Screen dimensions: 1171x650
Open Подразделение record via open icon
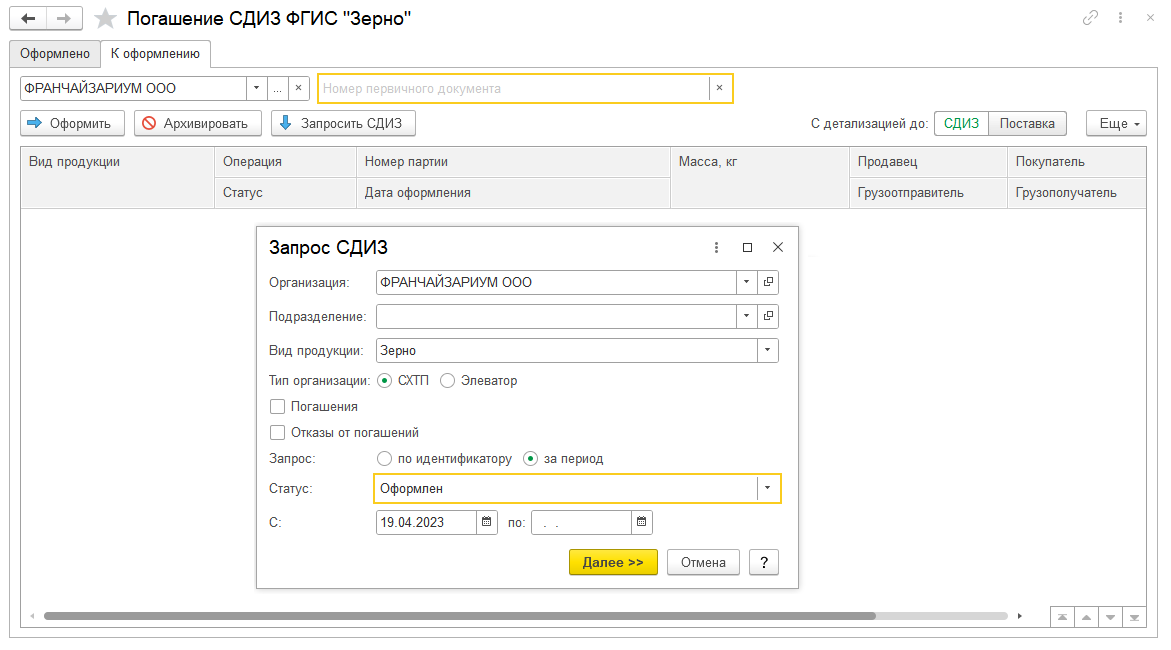point(768,317)
